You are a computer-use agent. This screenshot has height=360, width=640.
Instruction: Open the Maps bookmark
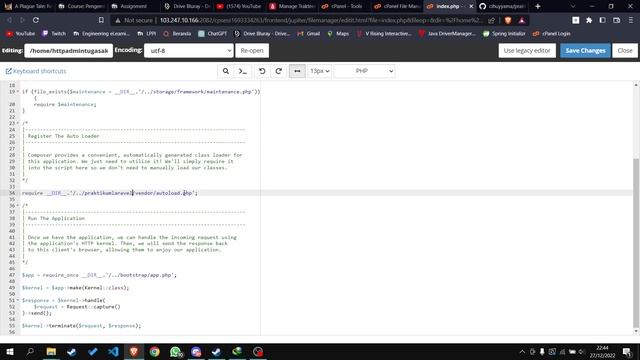(x=338, y=33)
